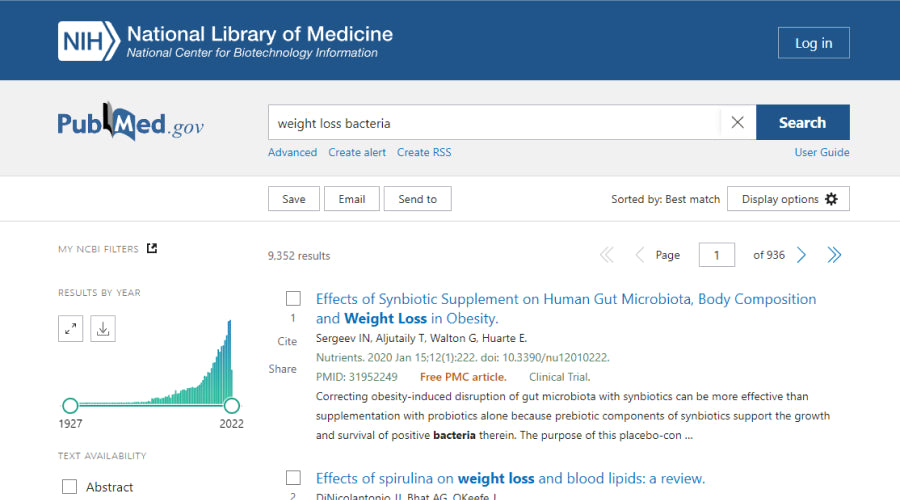Viewport: 900px width, 500px height.
Task: Click the NIH National Library of Medicine logo
Action: tap(225, 42)
